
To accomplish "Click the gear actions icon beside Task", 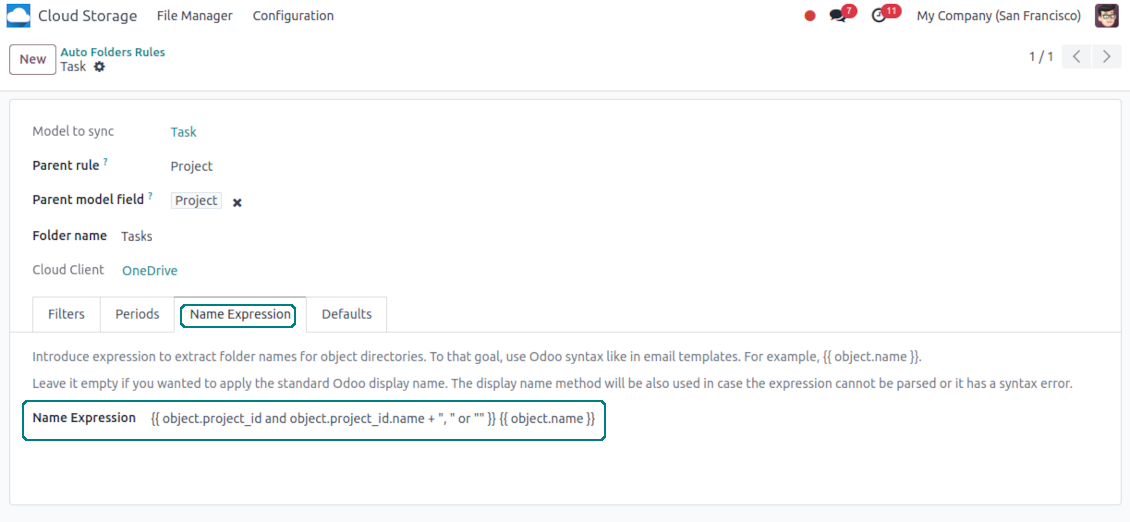I will click(x=99, y=67).
